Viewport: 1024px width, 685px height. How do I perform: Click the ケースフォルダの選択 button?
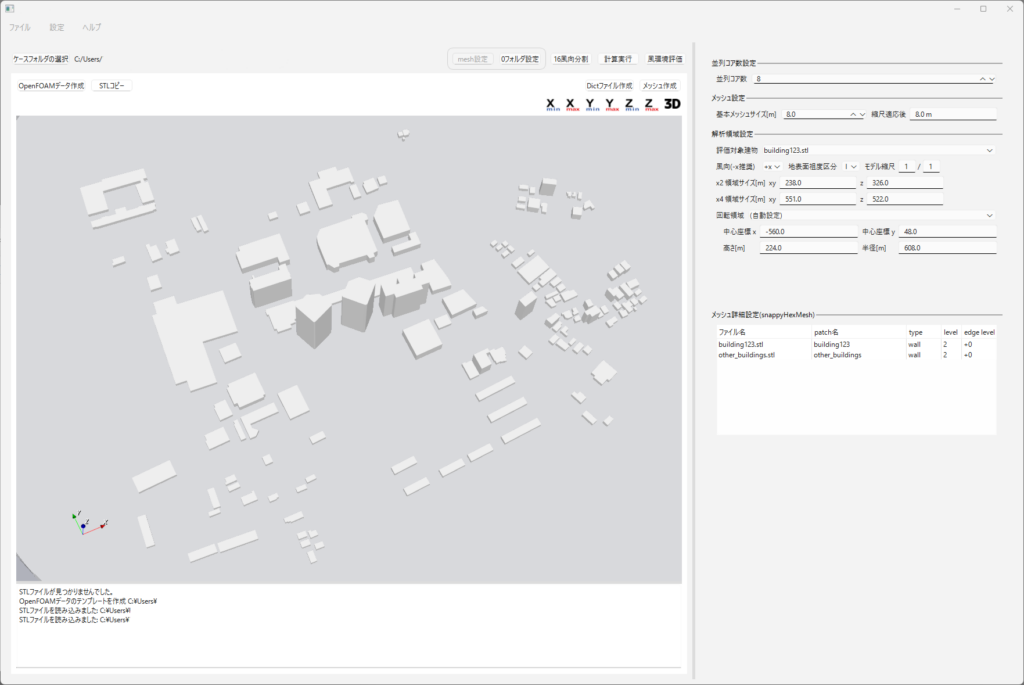pos(40,59)
